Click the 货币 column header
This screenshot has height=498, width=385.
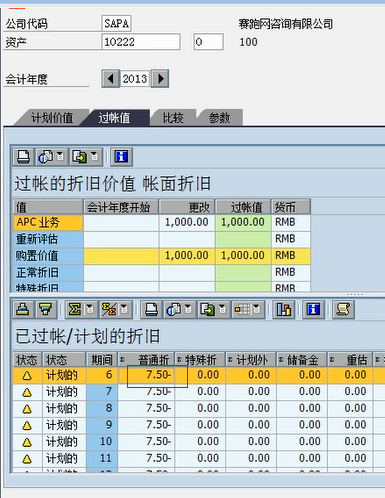291,207
